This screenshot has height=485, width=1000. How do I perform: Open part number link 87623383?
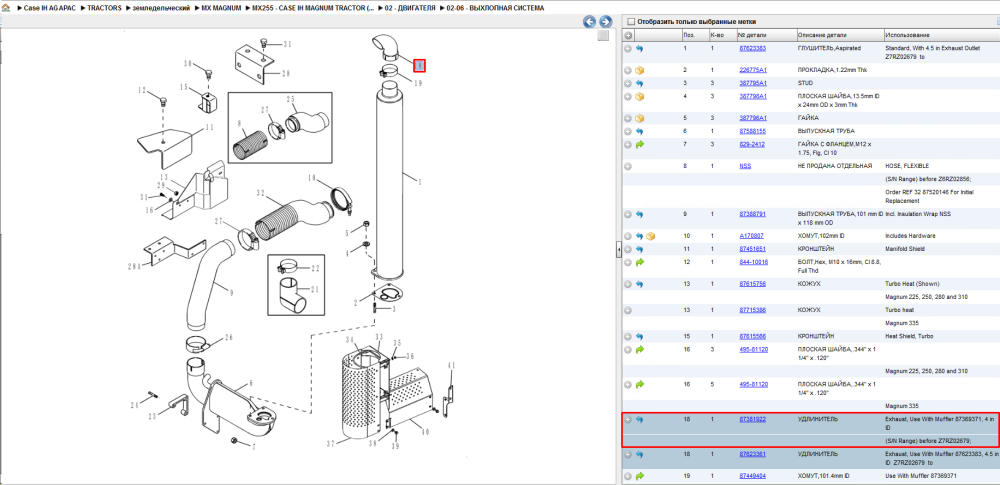pyautogui.click(x=753, y=48)
